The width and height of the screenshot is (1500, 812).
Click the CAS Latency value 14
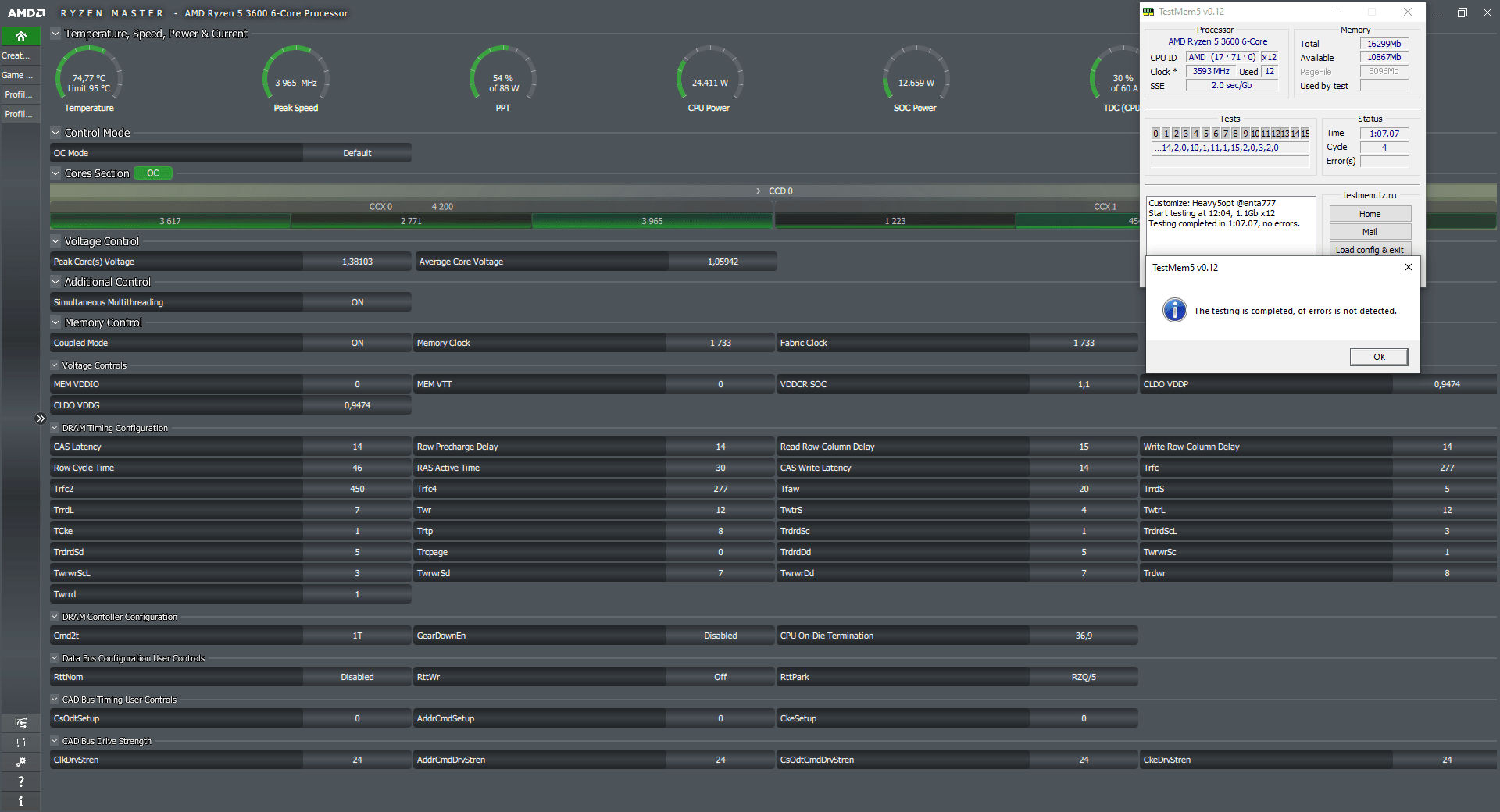(357, 447)
